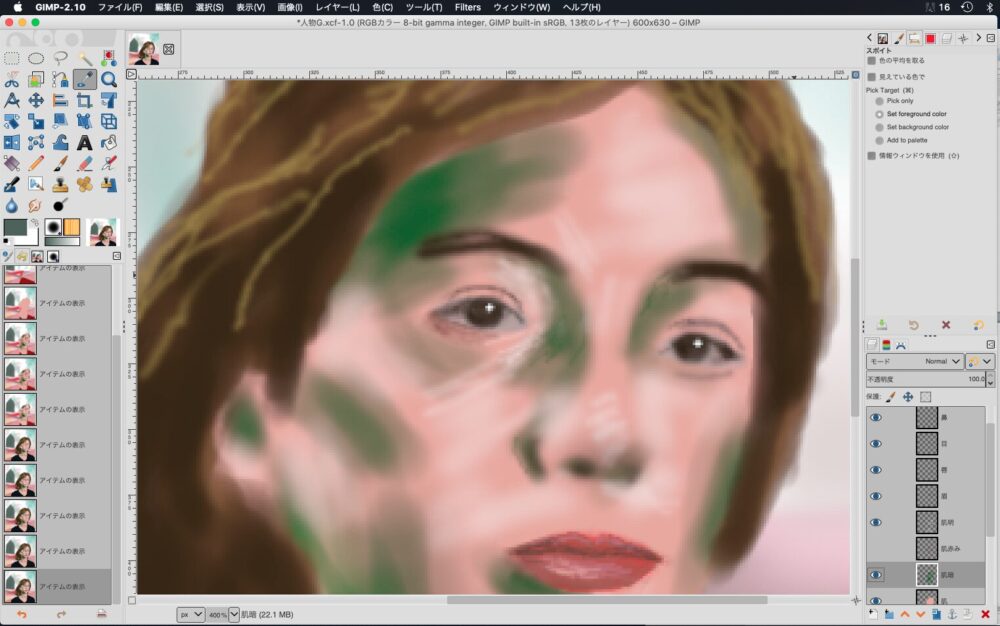Select the Add to palette option
The height and width of the screenshot is (626, 1000).
click(880, 140)
